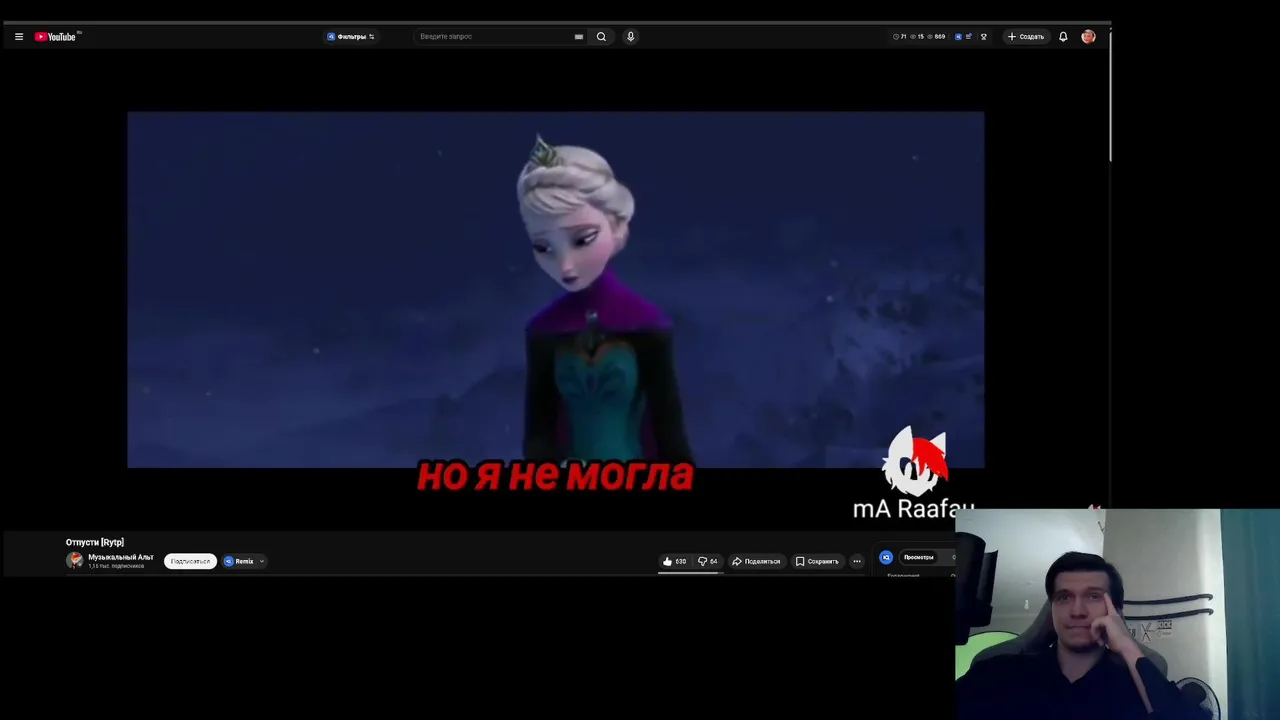Viewport: 1280px width, 720px height.
Task: Click the eye stat showing 869
Action: pyautogui.click(x=936, y=36)
